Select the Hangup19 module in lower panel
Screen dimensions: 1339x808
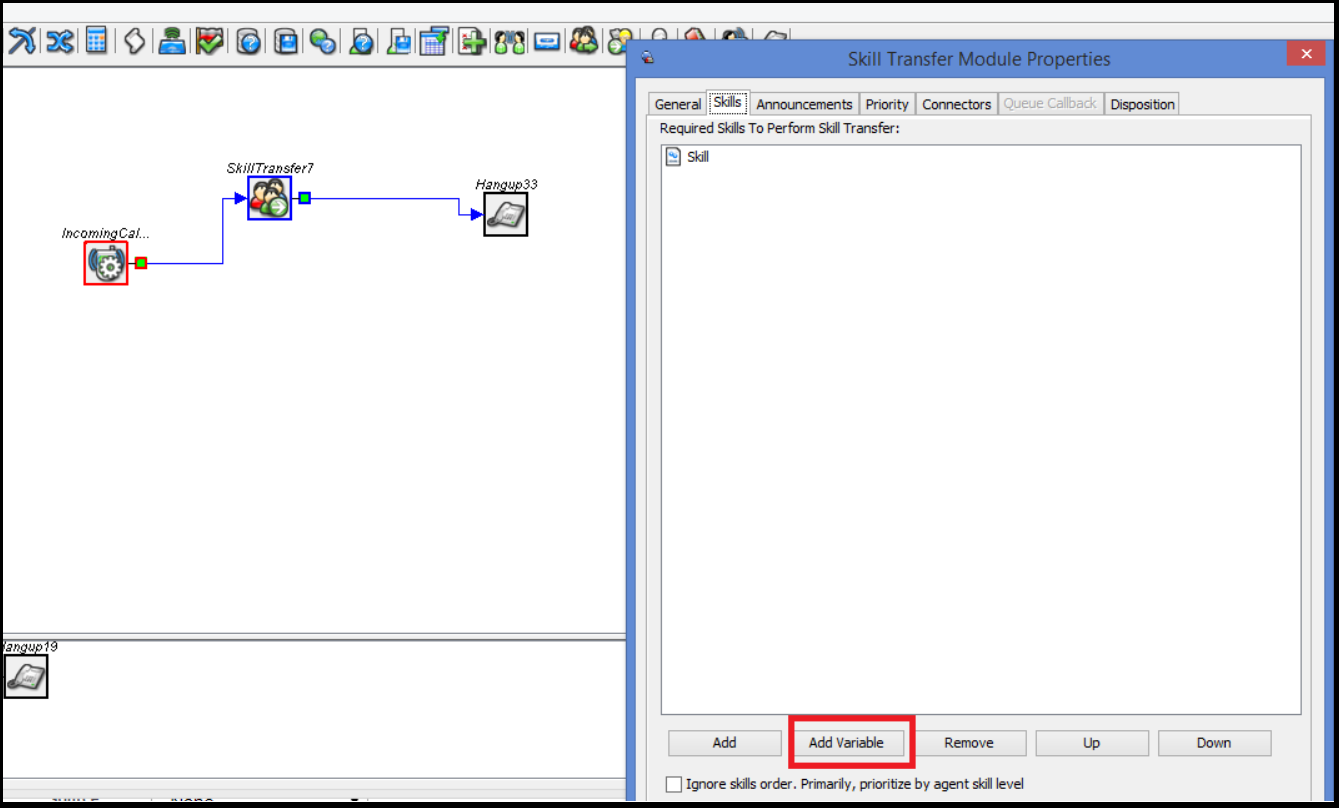tap(25, 677)
